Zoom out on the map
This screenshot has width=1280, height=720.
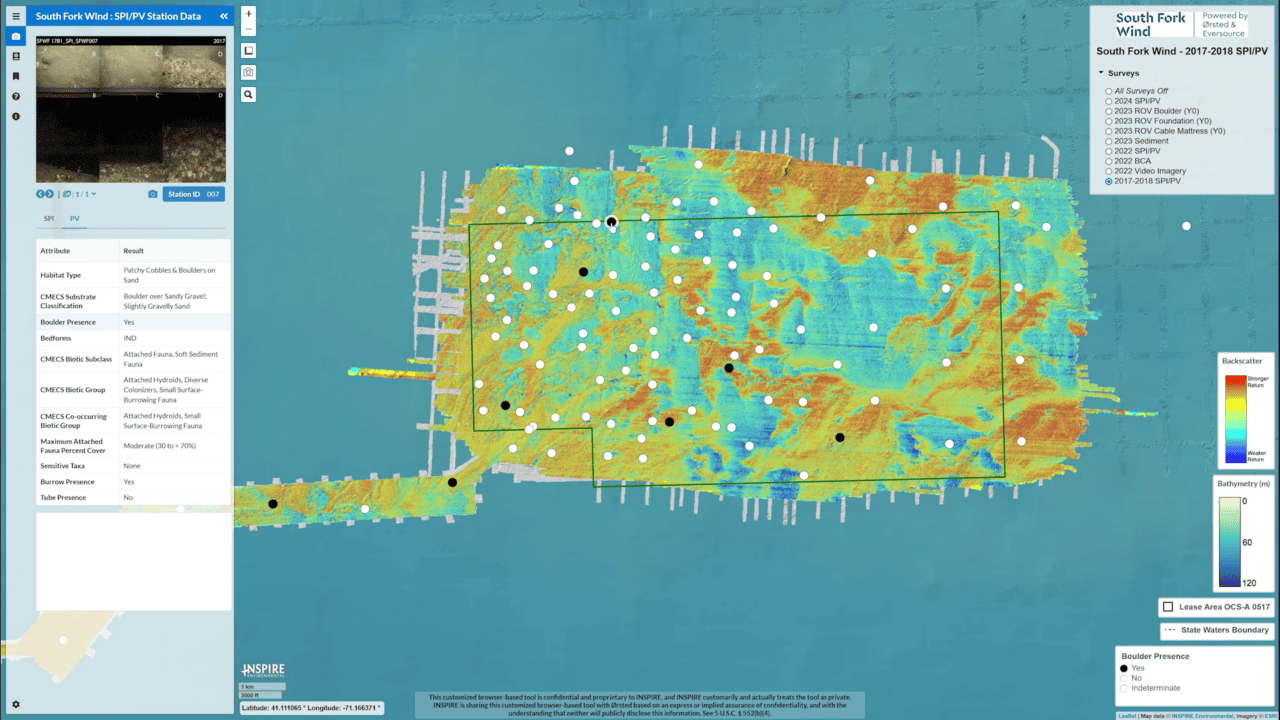pyautogui.click(x=249, y=29)
